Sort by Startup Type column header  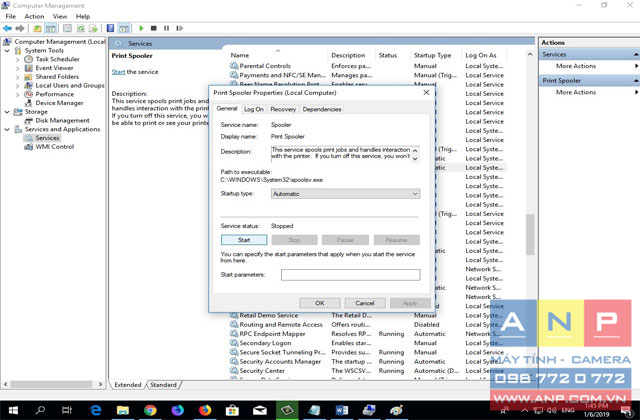click(x=432, y=55)
